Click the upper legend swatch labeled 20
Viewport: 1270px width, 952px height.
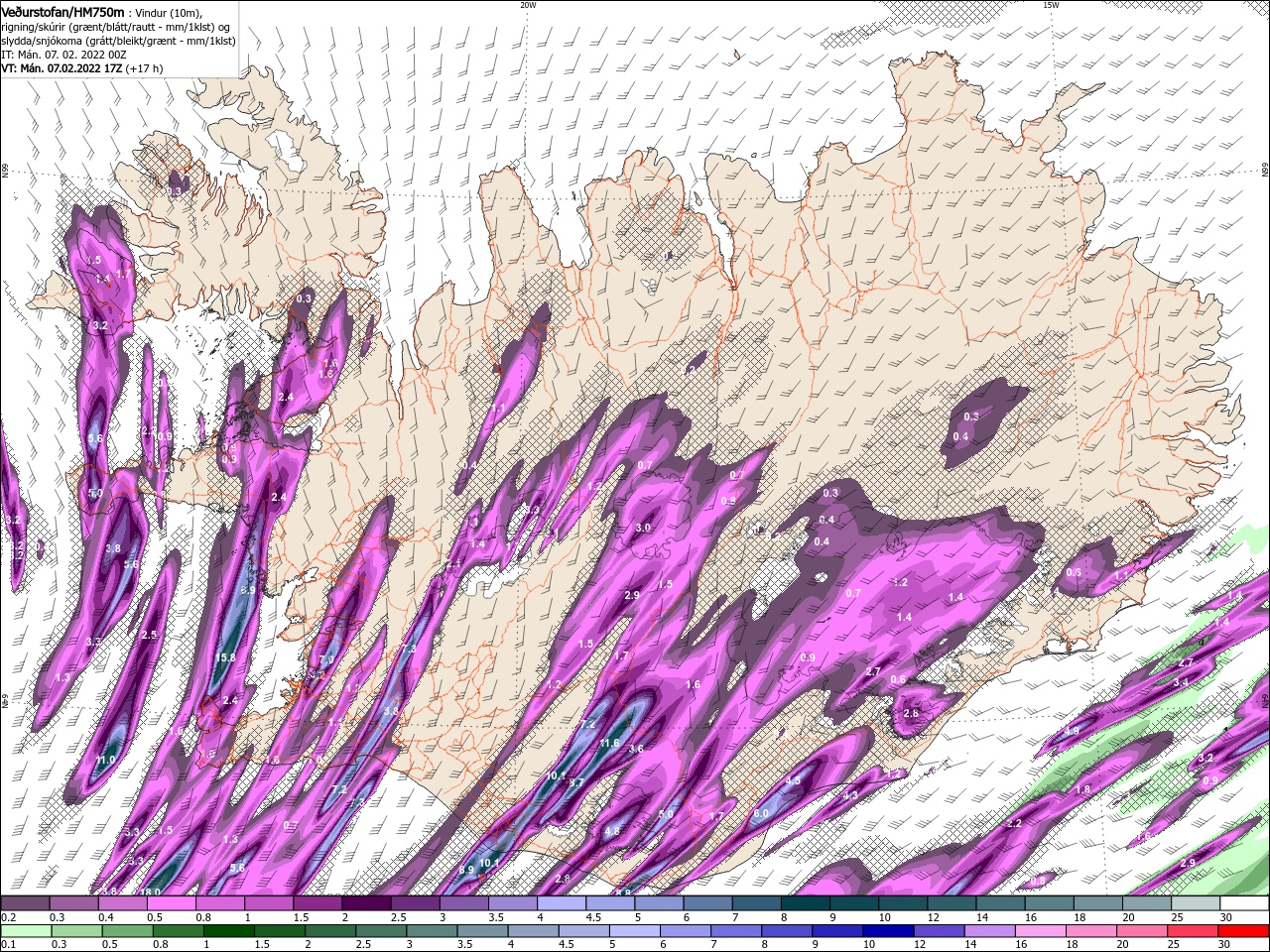tap(1147, 903)
